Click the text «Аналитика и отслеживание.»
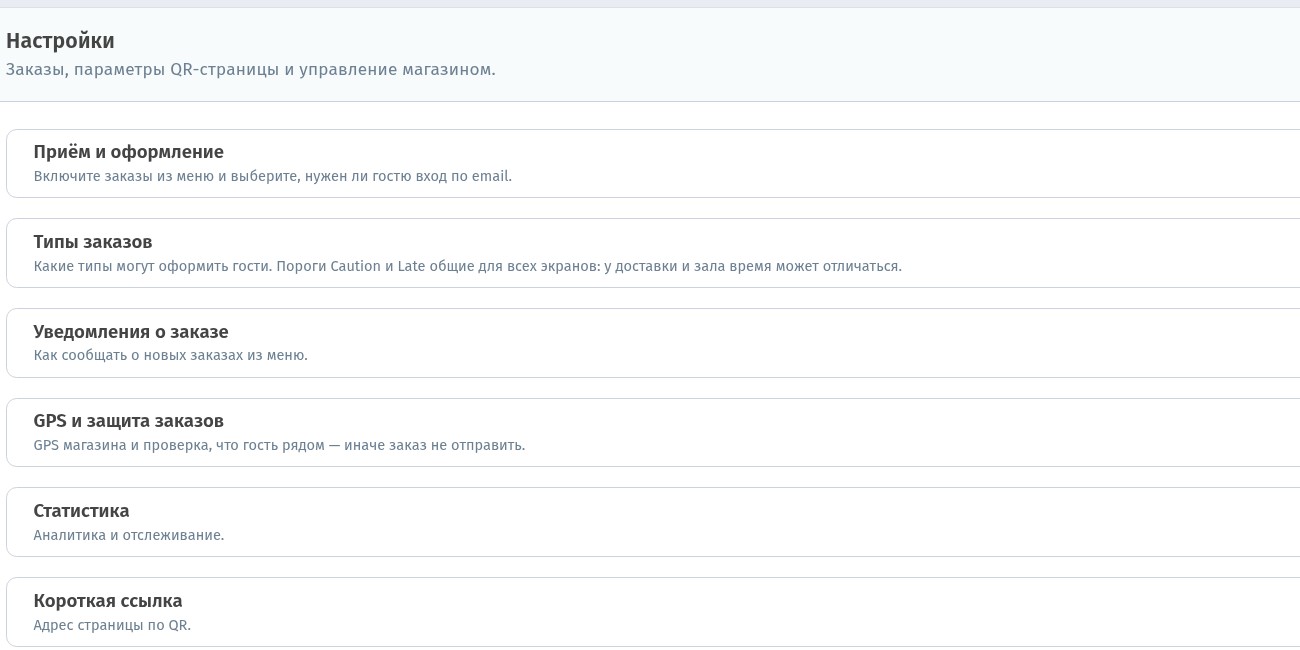 (129, 535)
